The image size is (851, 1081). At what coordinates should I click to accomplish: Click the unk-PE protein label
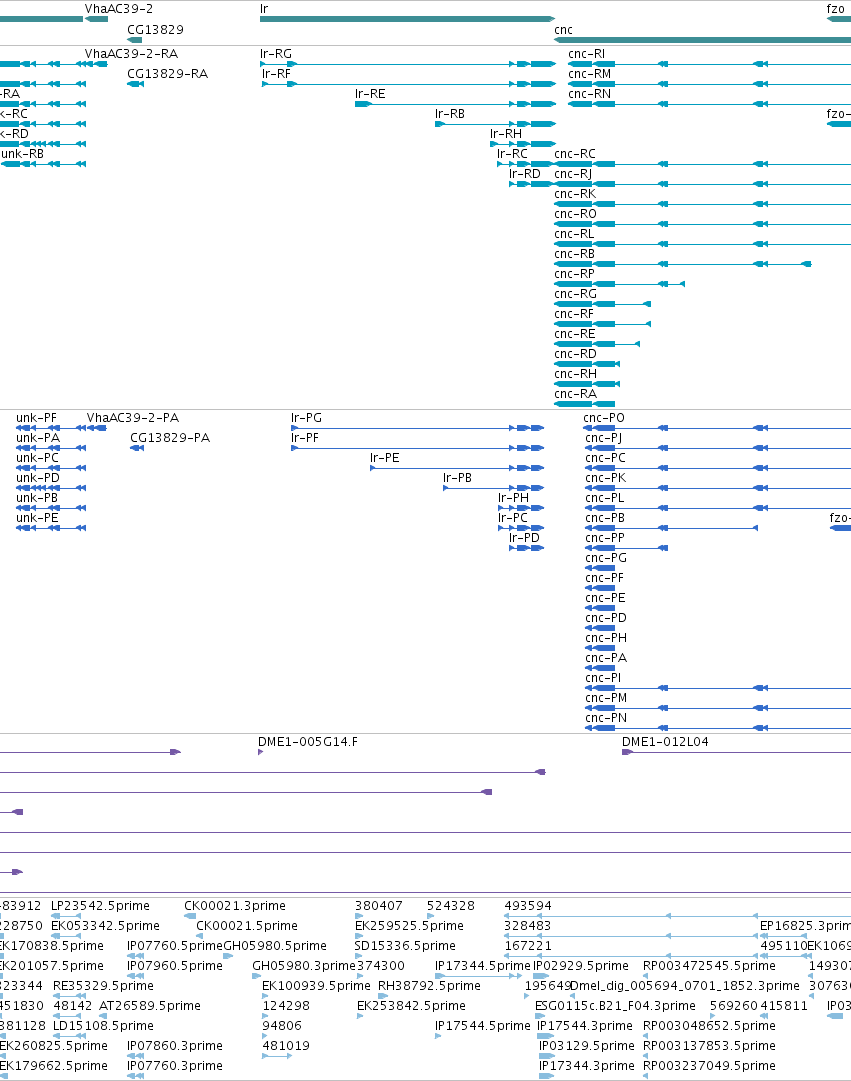(37, 518)
